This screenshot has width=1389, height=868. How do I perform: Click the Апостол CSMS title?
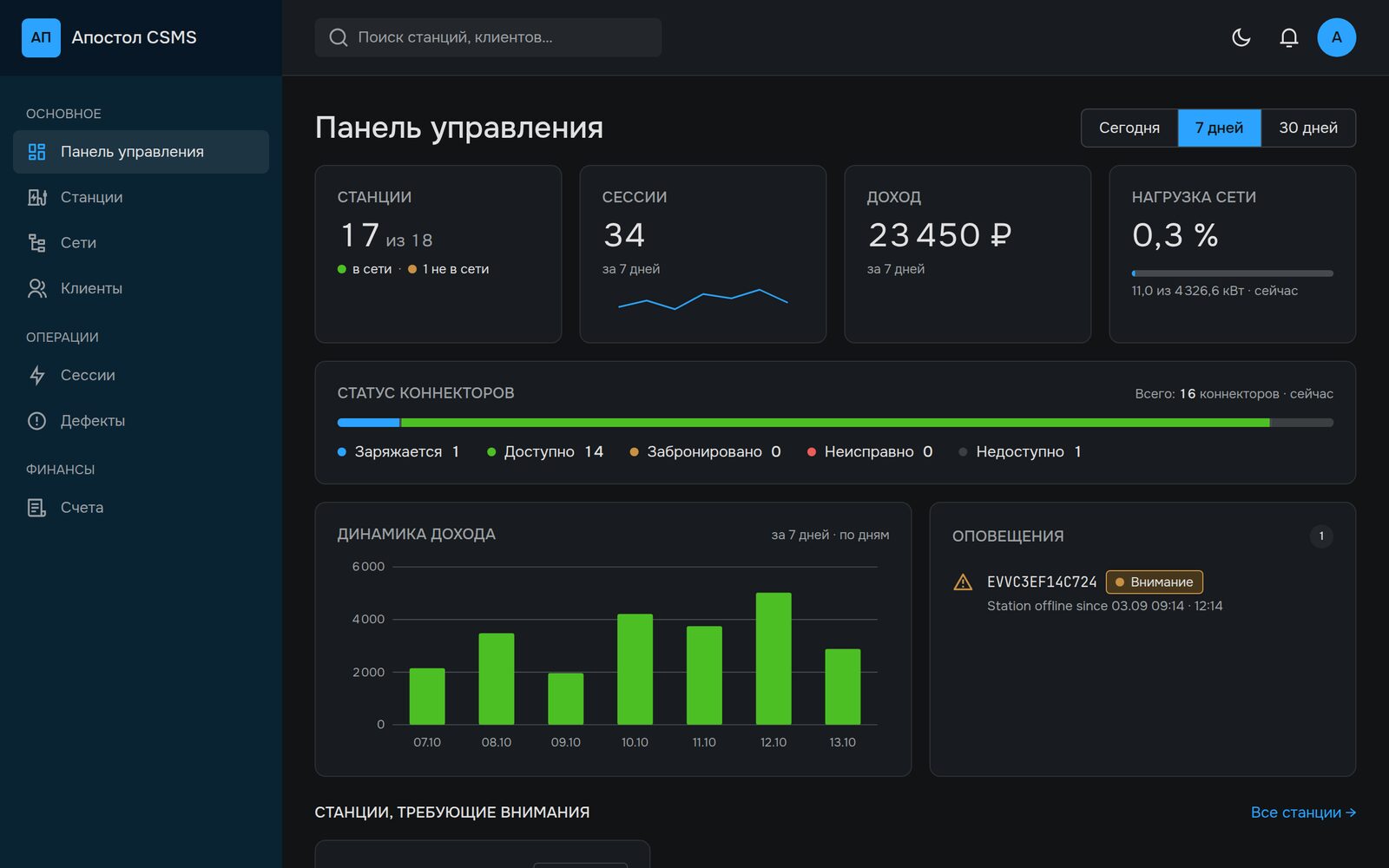(x=135, y=37)
